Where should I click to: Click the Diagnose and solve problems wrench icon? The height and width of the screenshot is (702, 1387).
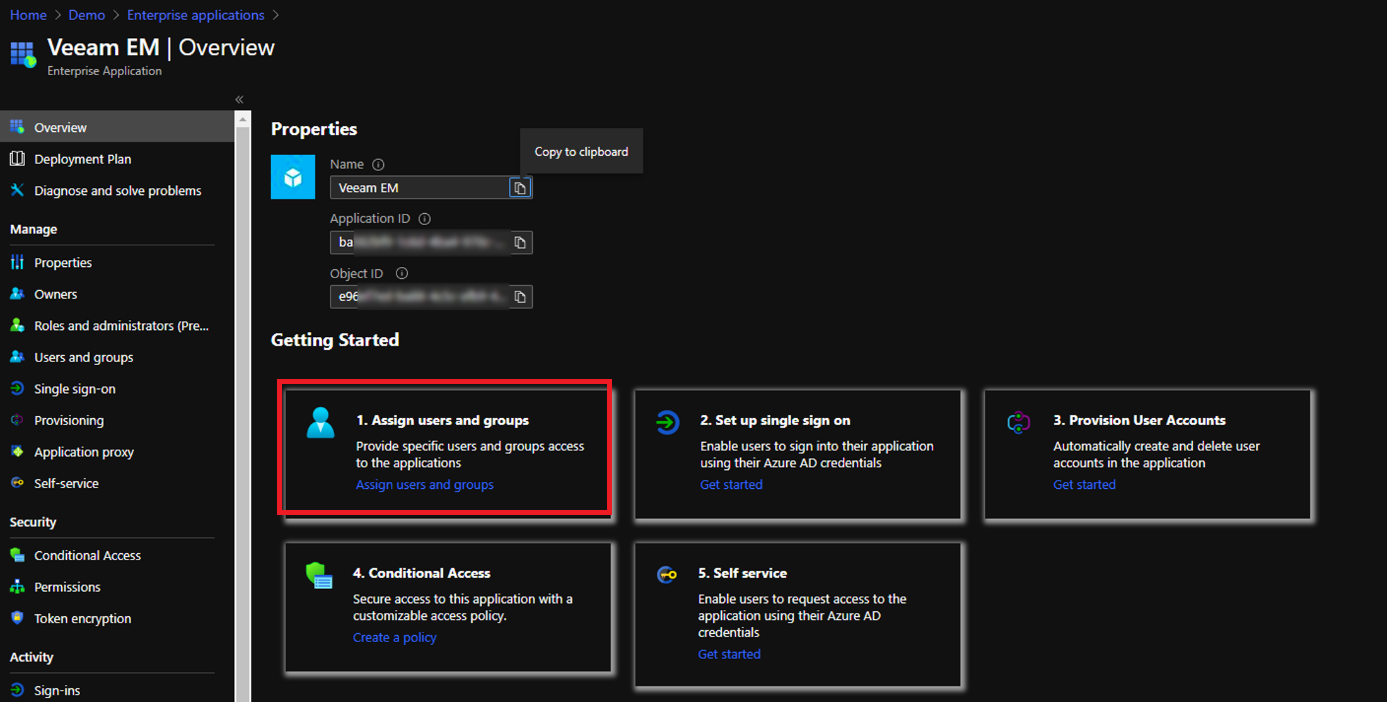[x=17, y=190]
